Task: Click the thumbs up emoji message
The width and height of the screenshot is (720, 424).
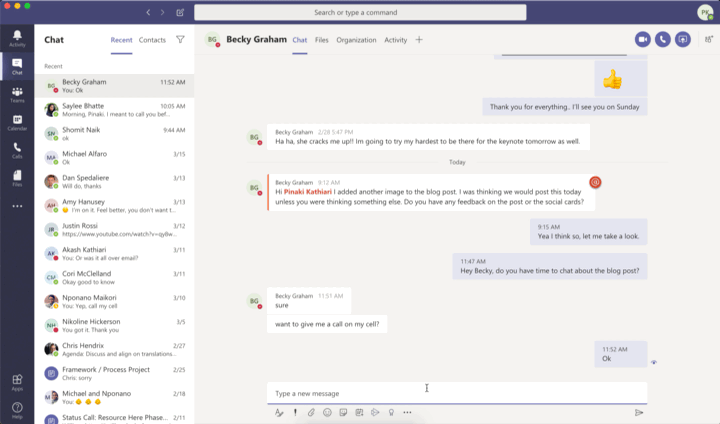Action: [x=621, y=79]
